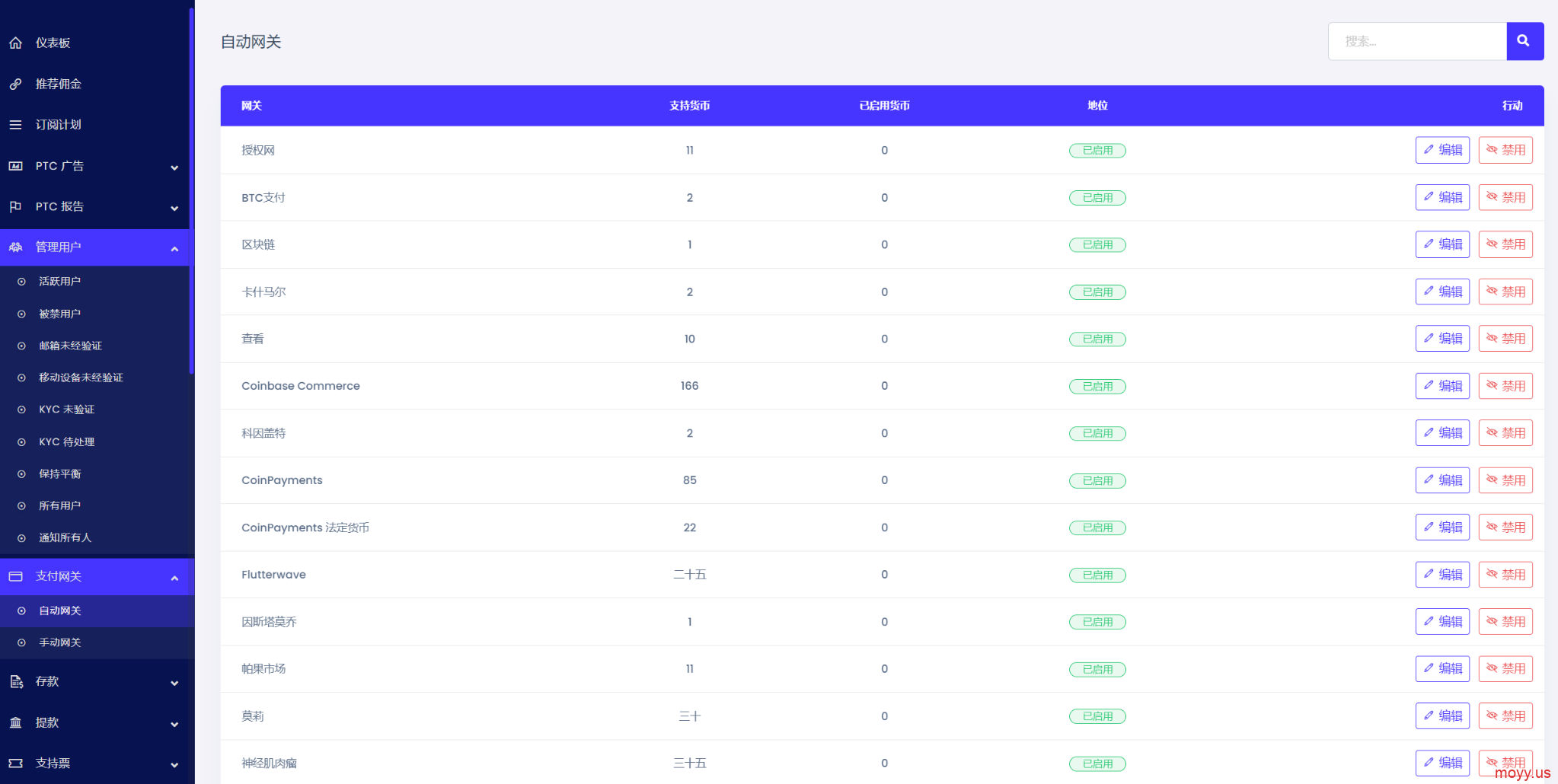Click the circle bullet icon beside 被禁用户

[21, 314]
